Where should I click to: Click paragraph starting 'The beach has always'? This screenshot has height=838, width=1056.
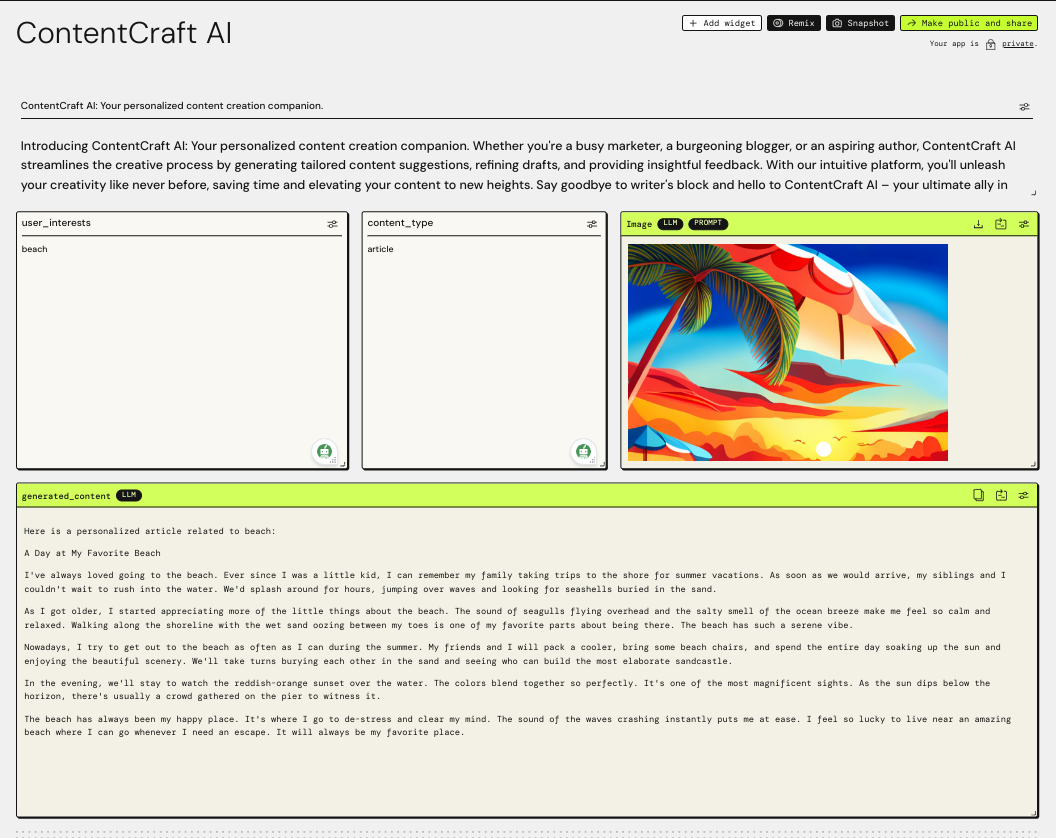click(518, 726)
